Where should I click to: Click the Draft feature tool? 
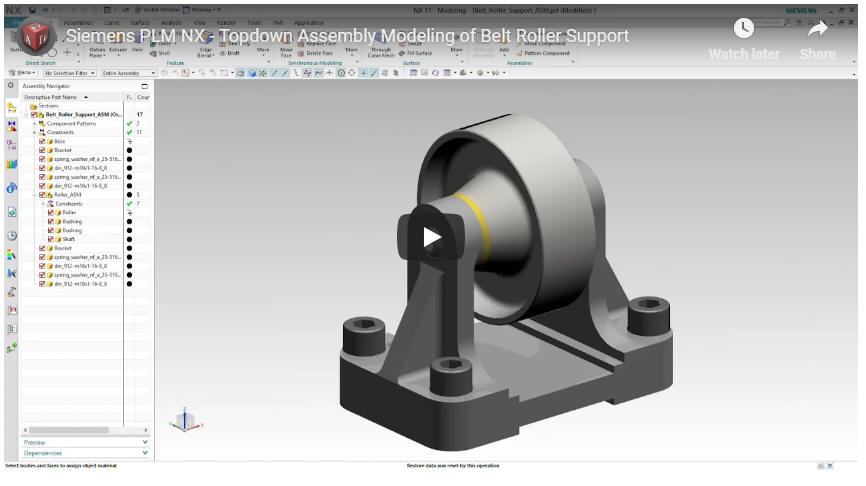229,54
